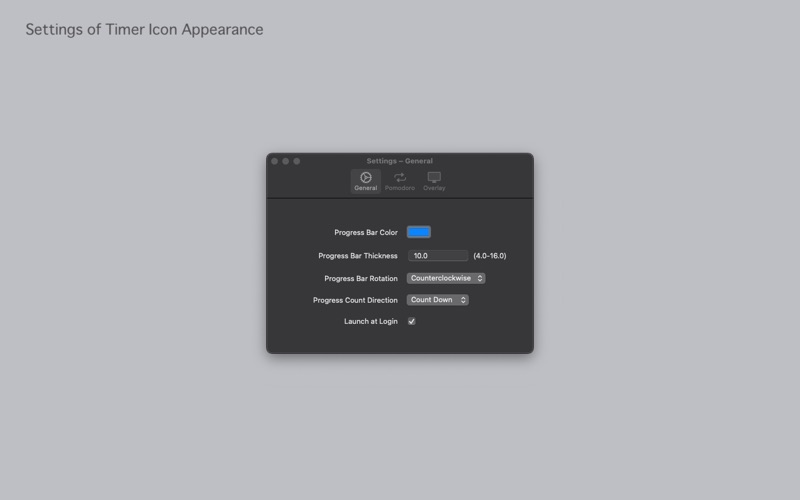
Task: Open the Progress Count Direction dropdown
Action: (438, 300)
